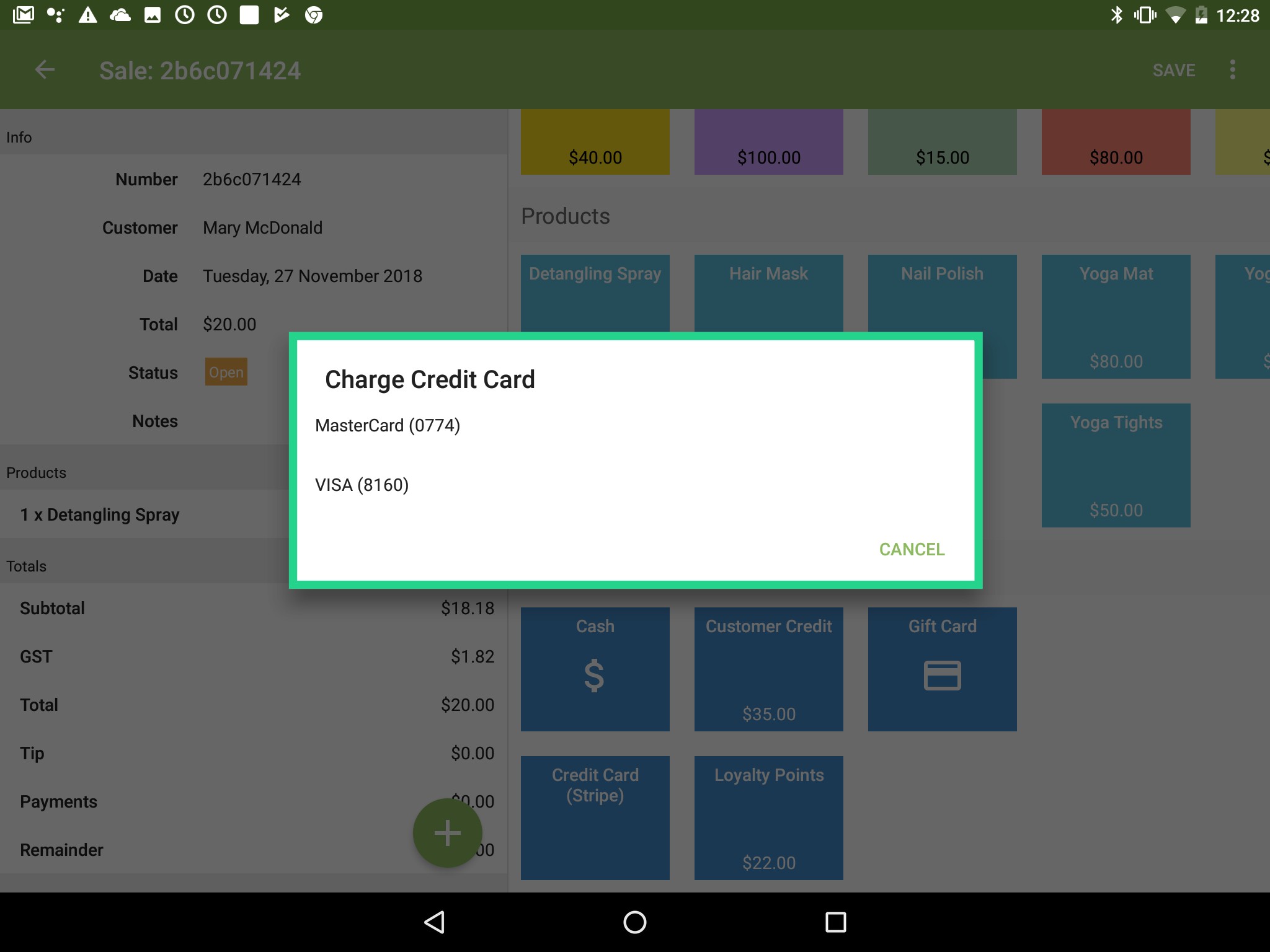
Task: Tap the Total $20.00 value in Info
Action: pyautogui.click(x=229, y=324)
